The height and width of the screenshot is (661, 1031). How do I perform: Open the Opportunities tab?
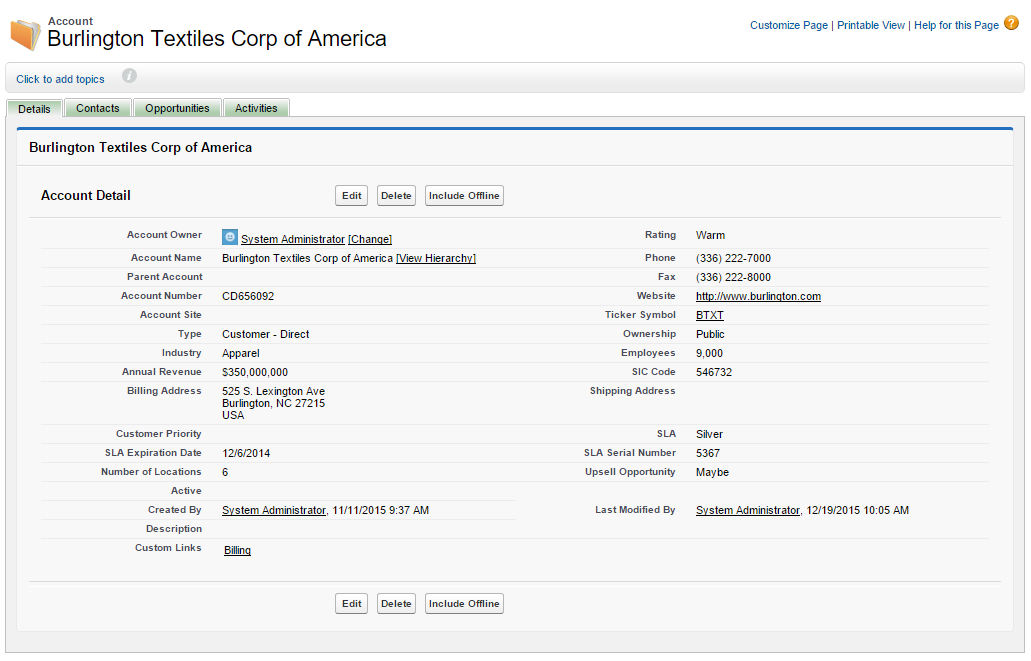click(177, 108)
